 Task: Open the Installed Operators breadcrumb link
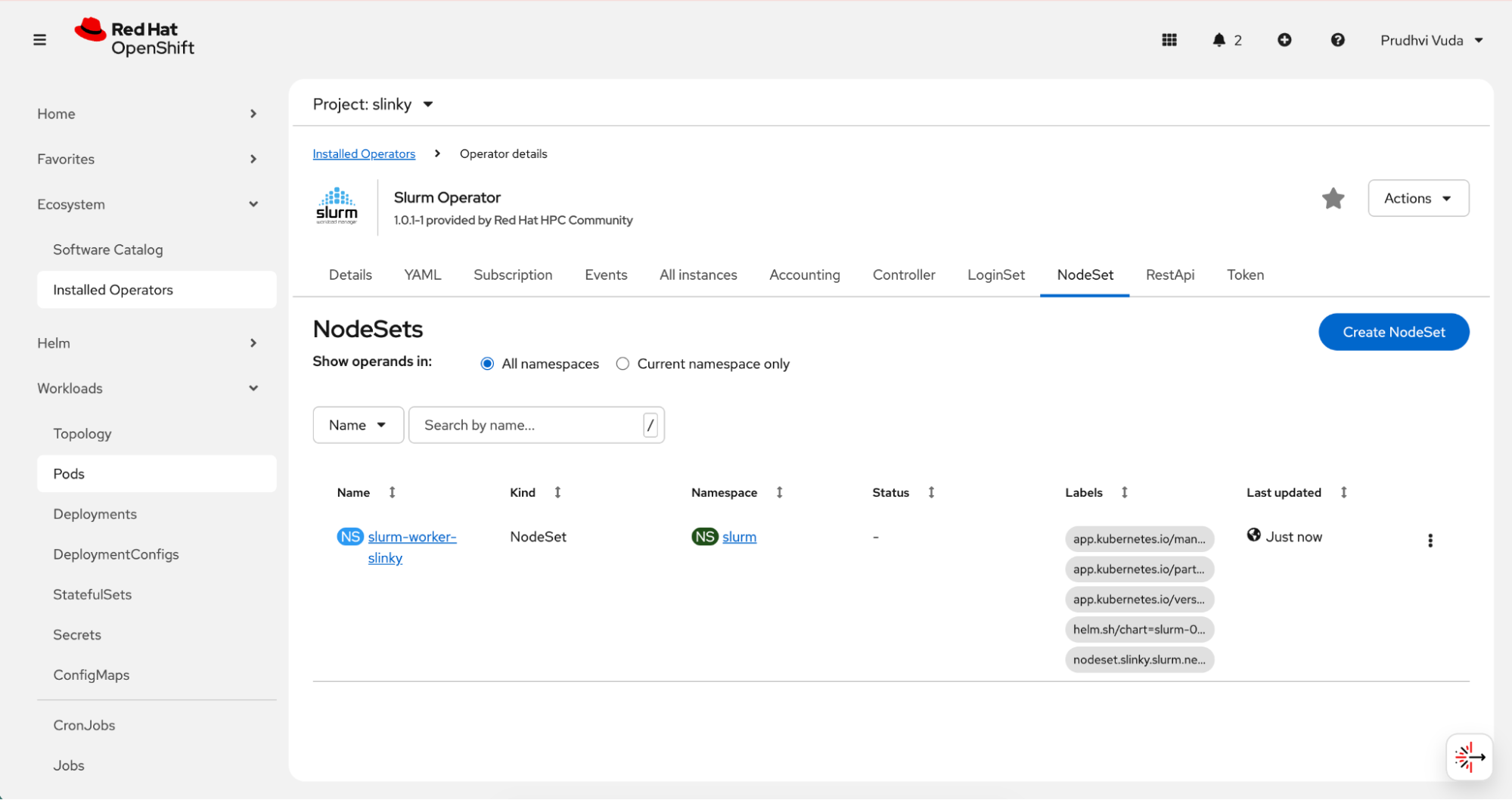point(364,153)
